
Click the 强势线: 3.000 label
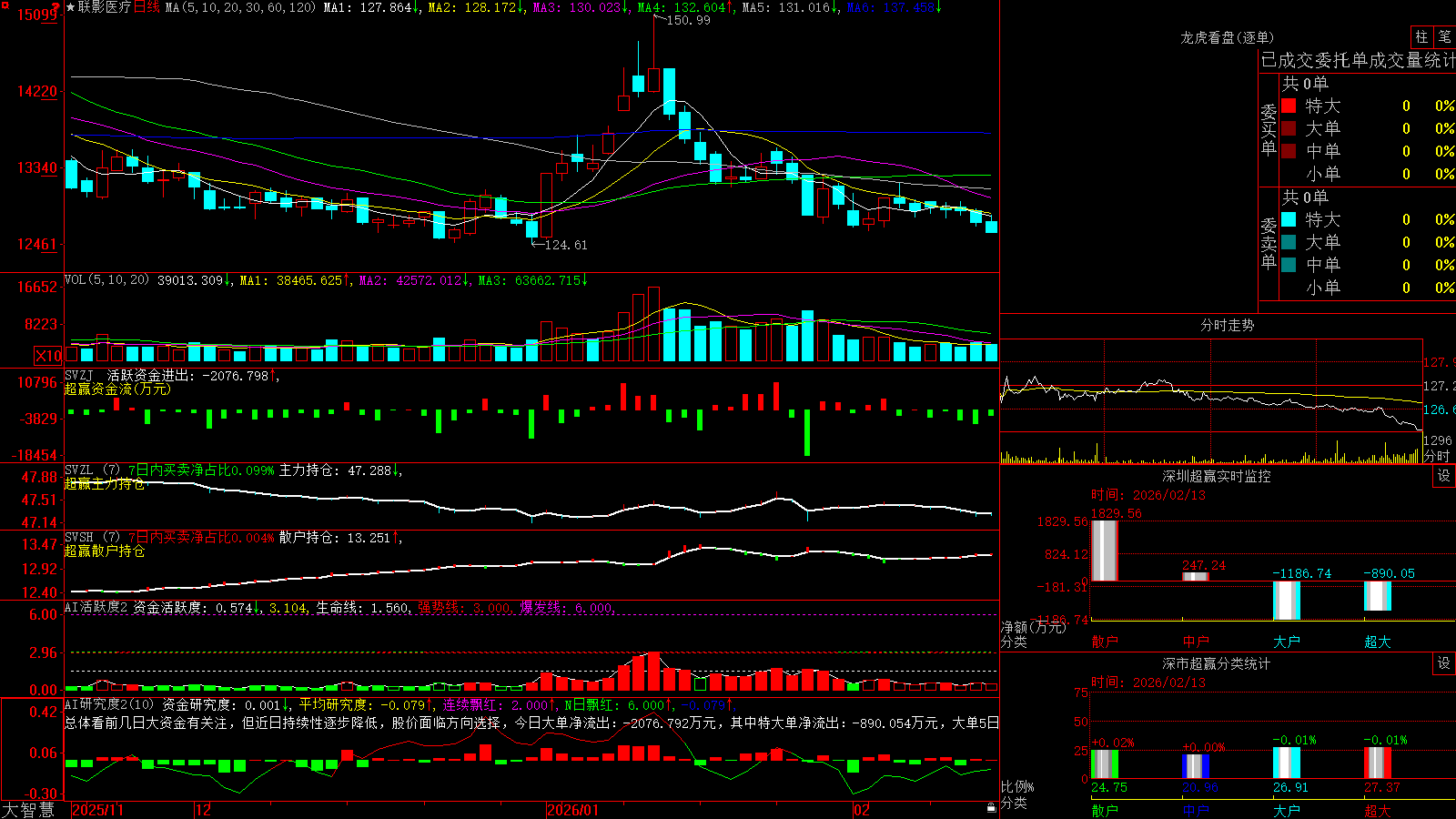[465, 607]
